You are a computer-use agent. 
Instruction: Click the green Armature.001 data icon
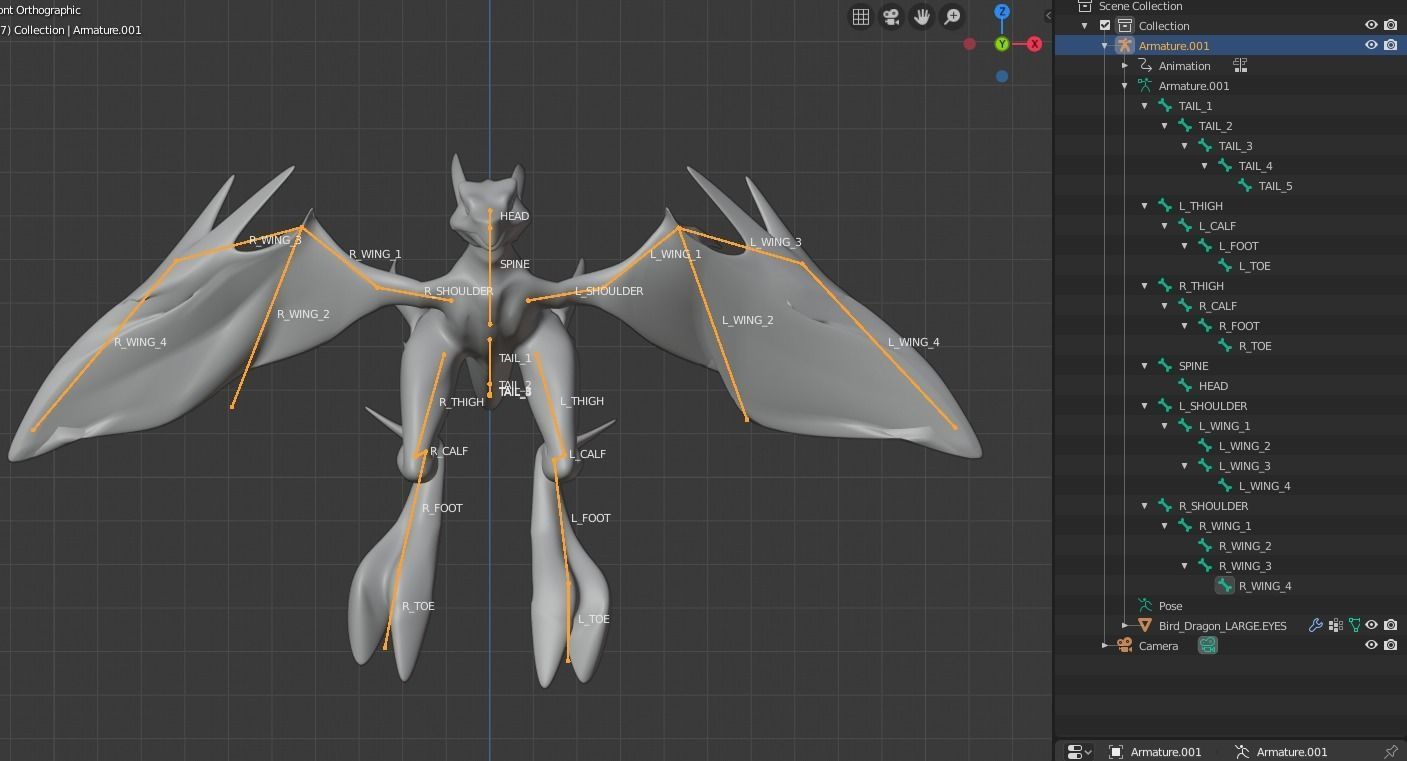(x=1145, y=86)
